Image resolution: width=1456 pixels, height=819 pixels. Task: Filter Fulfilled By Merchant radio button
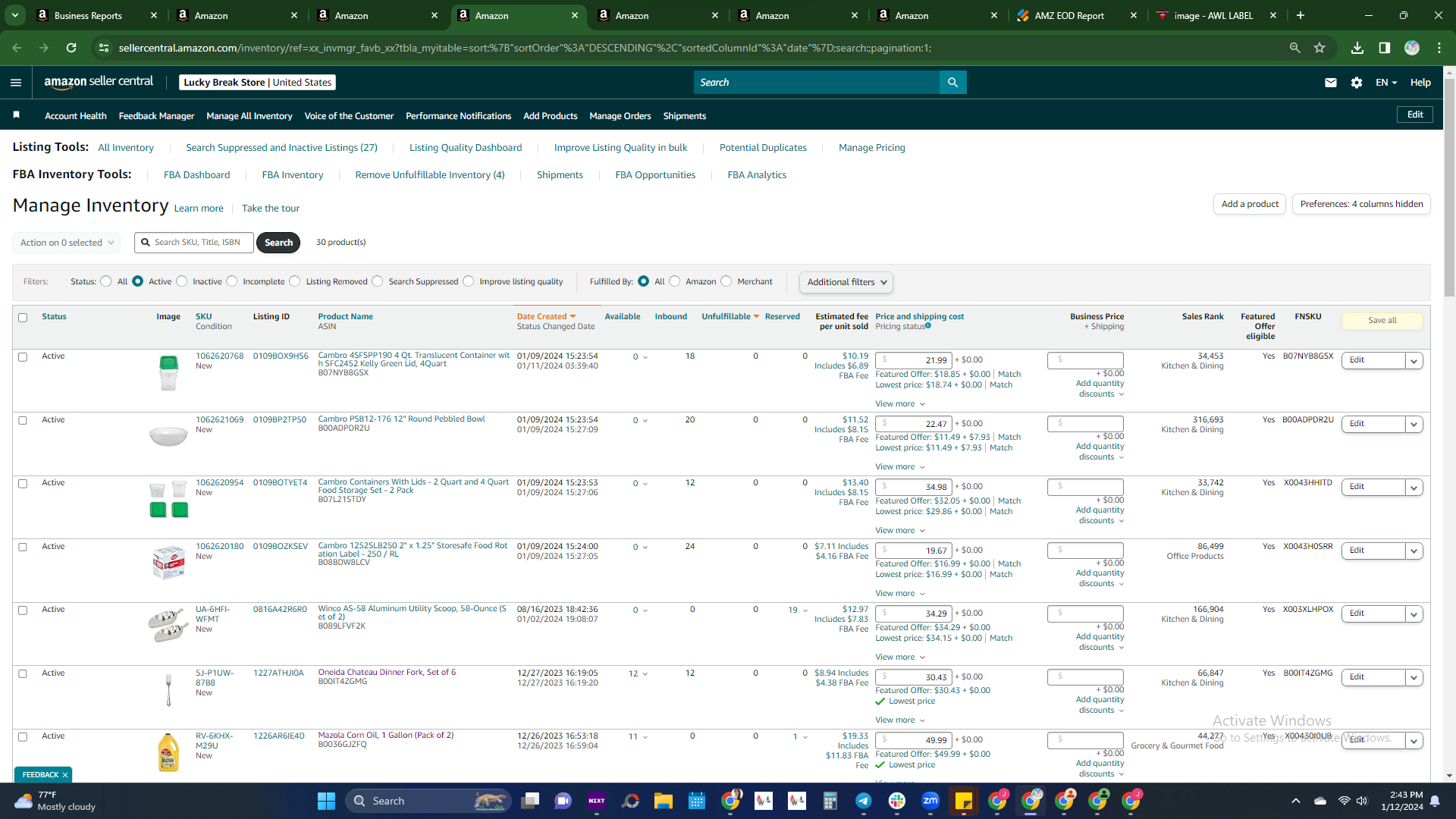[x=726, y=281]
